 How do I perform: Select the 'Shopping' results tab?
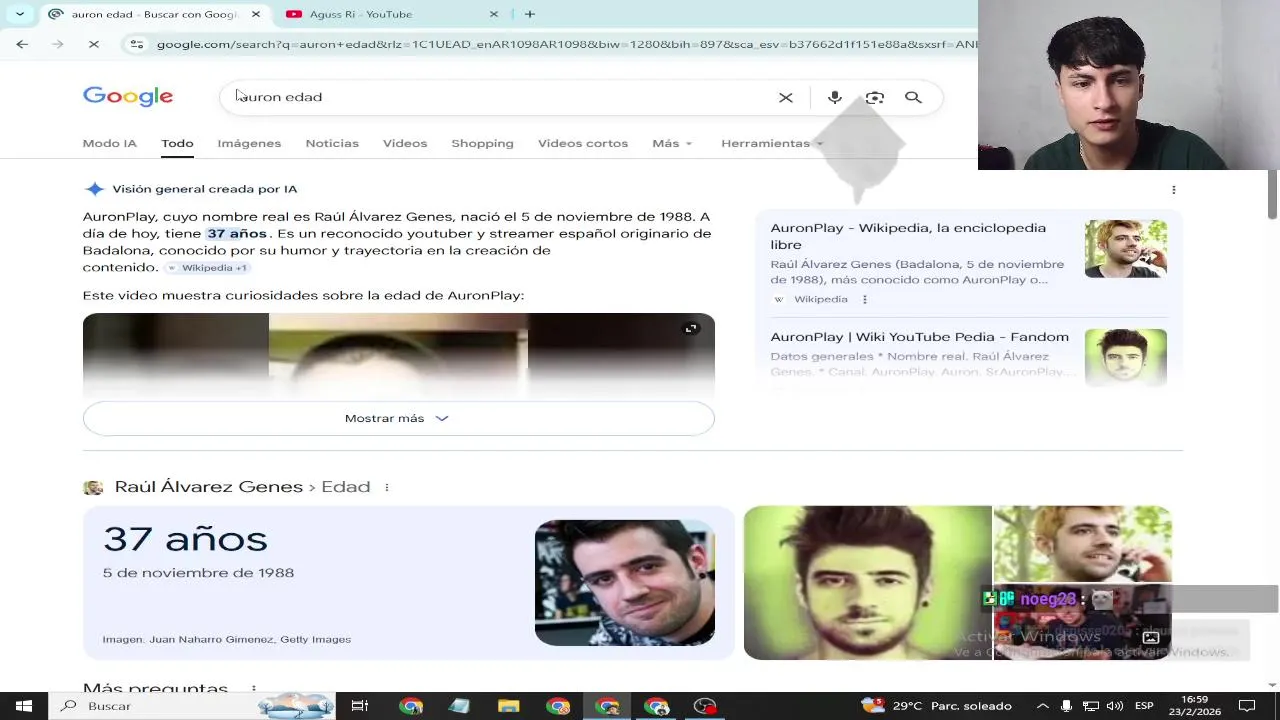[x=482, y=143]
